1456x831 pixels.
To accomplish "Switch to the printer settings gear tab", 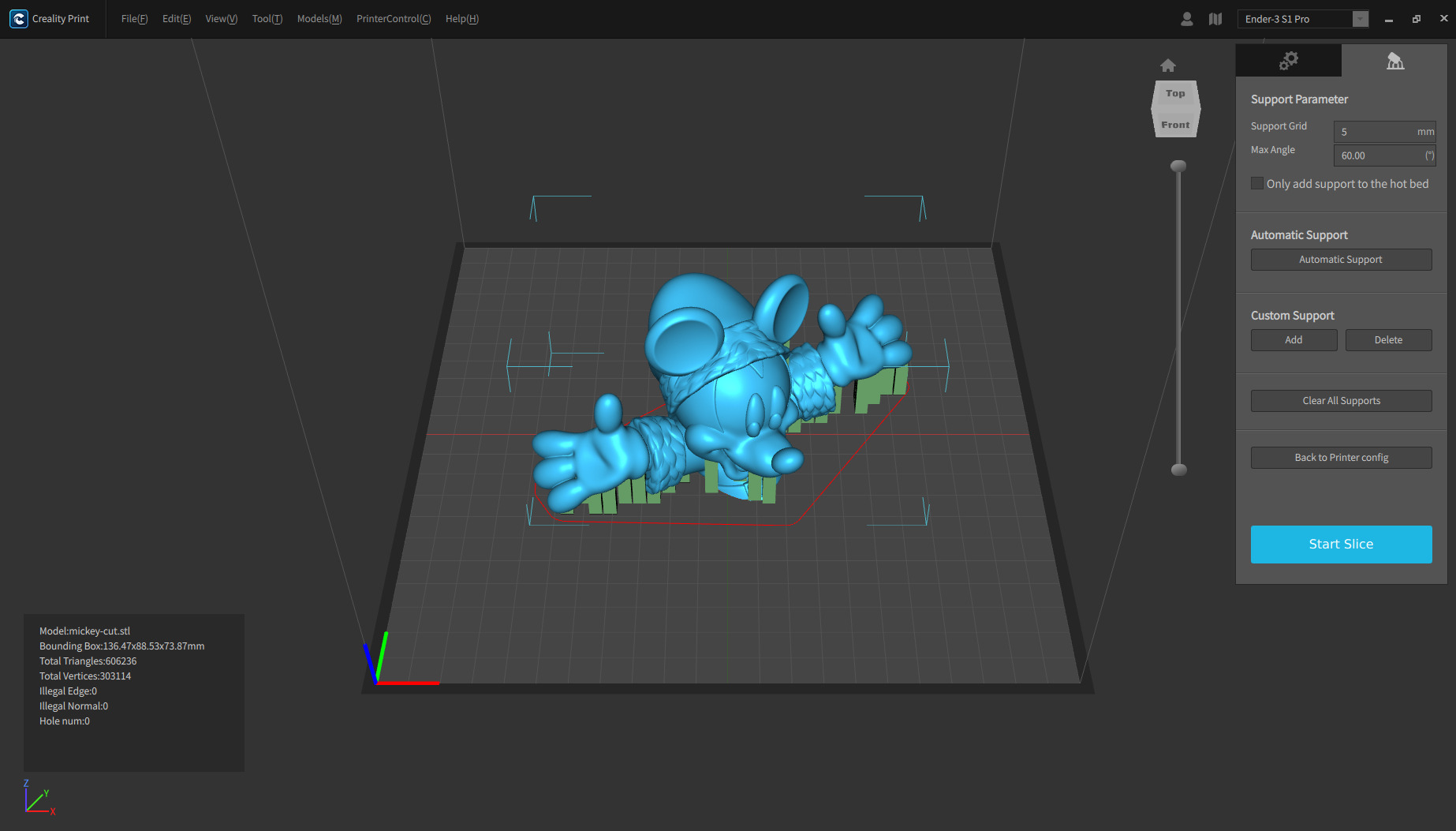I will (1289, 61).
